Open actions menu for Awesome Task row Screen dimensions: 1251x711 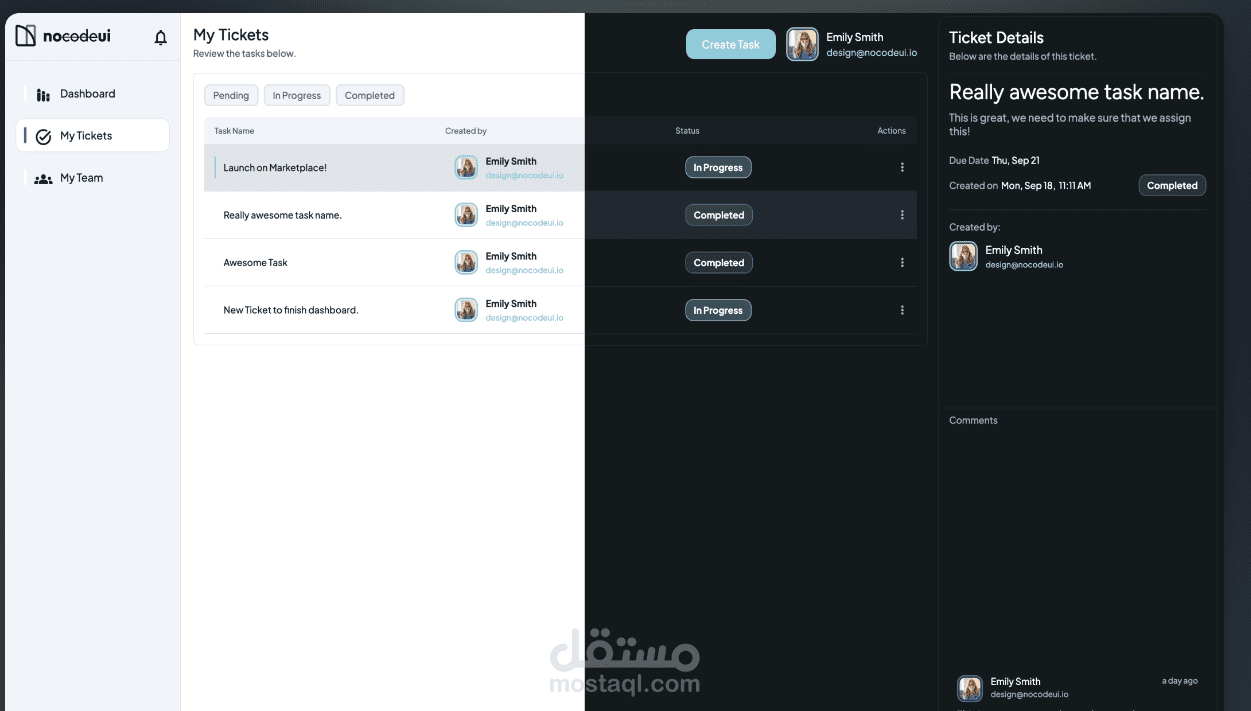pos(902,263)
